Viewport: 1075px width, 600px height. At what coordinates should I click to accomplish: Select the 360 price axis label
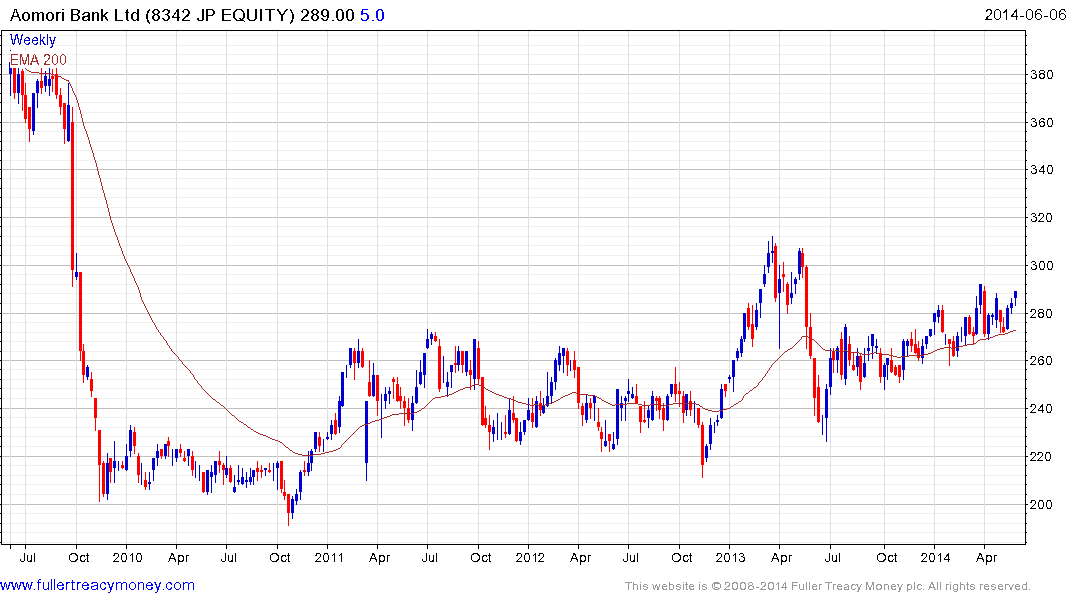[1042, 123]
